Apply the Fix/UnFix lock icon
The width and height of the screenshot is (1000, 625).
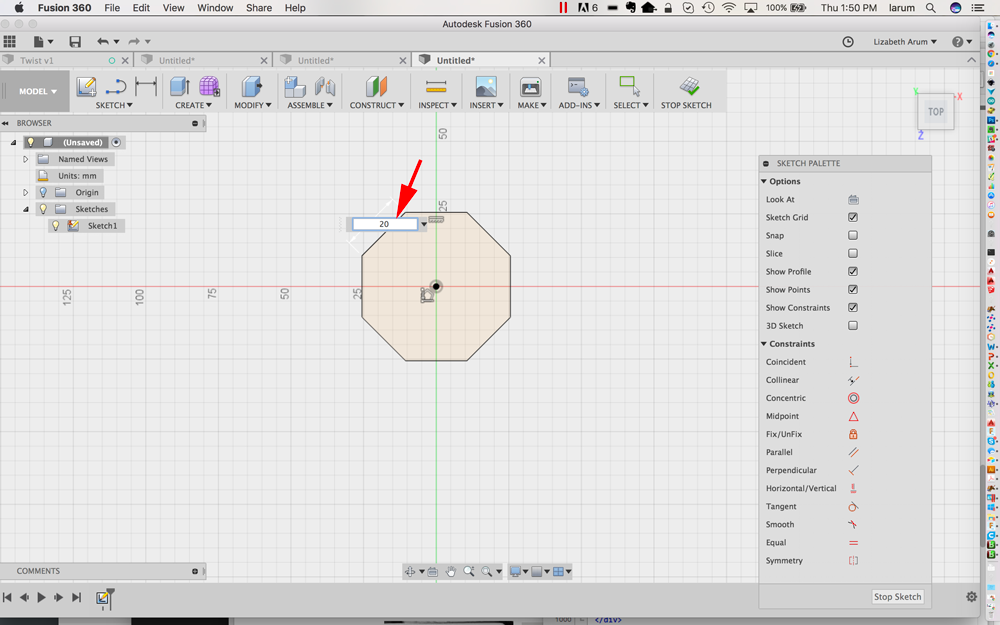(x=853, y=434)
